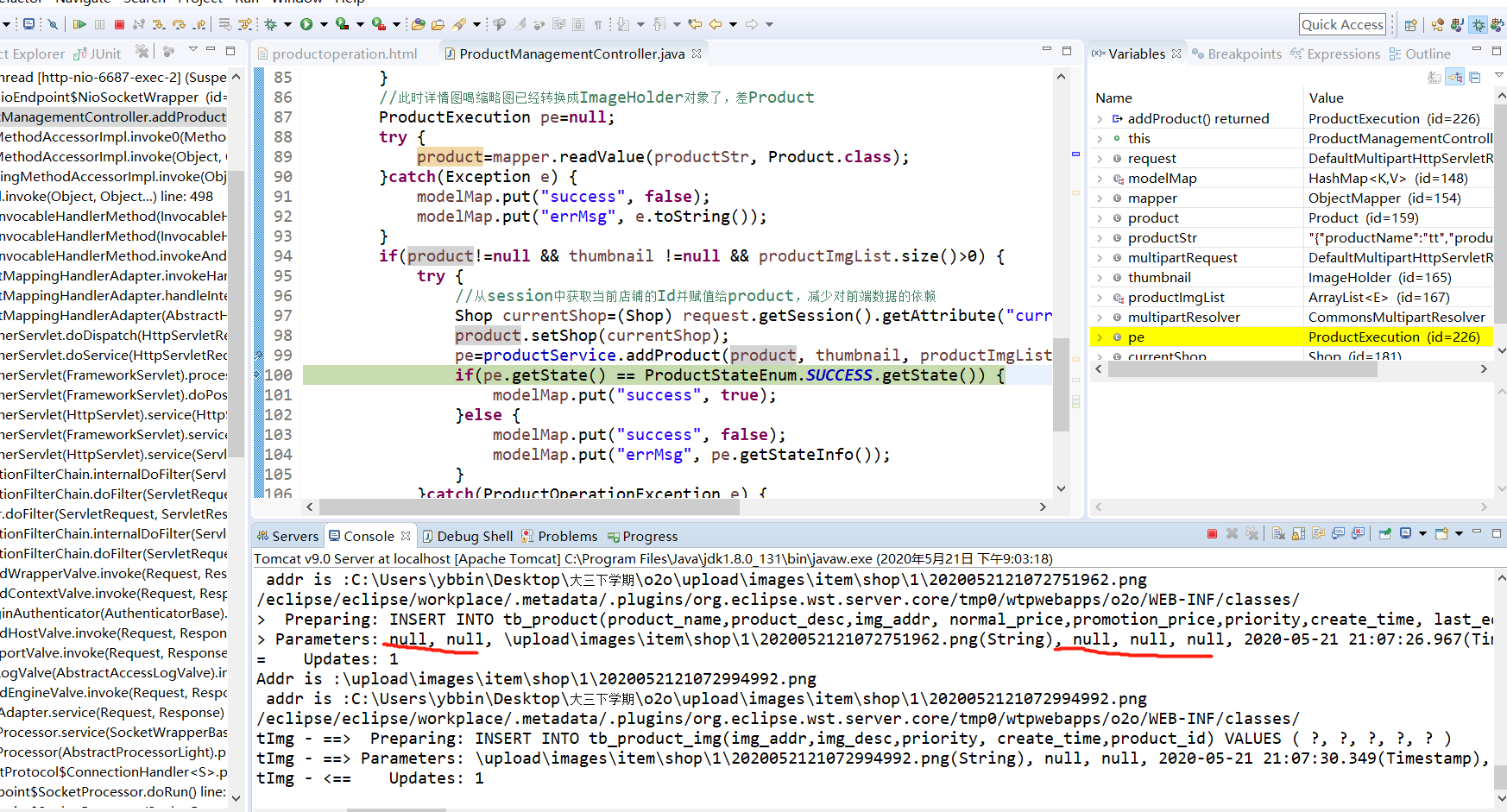Click the Variables panel horizontal scrollbar

coord(1242,368)
